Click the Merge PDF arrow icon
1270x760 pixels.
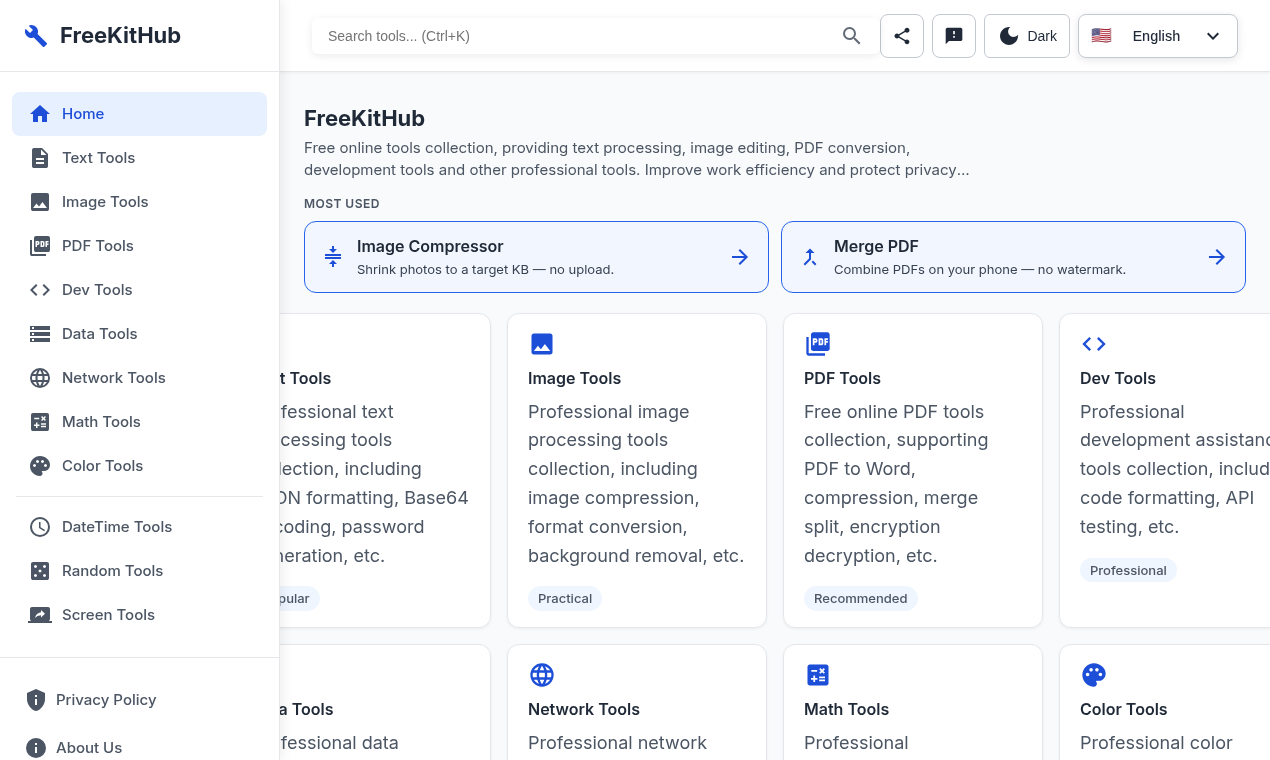click(1217, 257)
